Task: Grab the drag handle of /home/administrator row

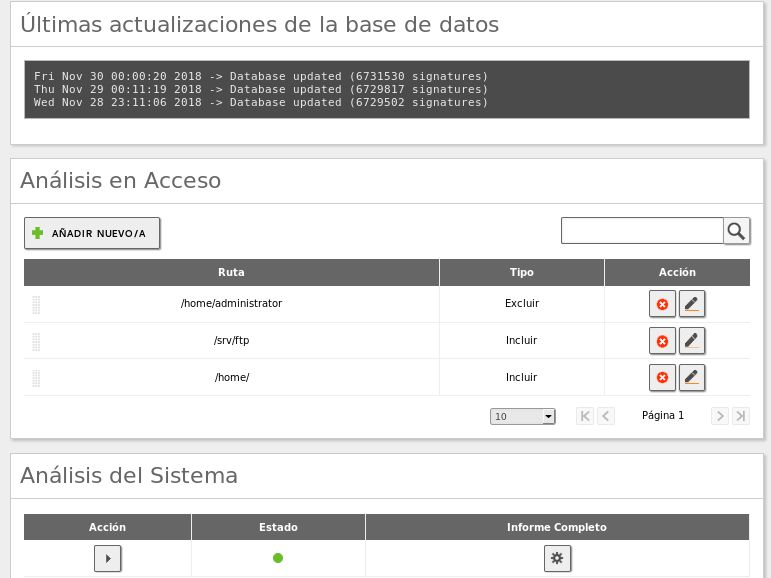Action: coord(36,304)
